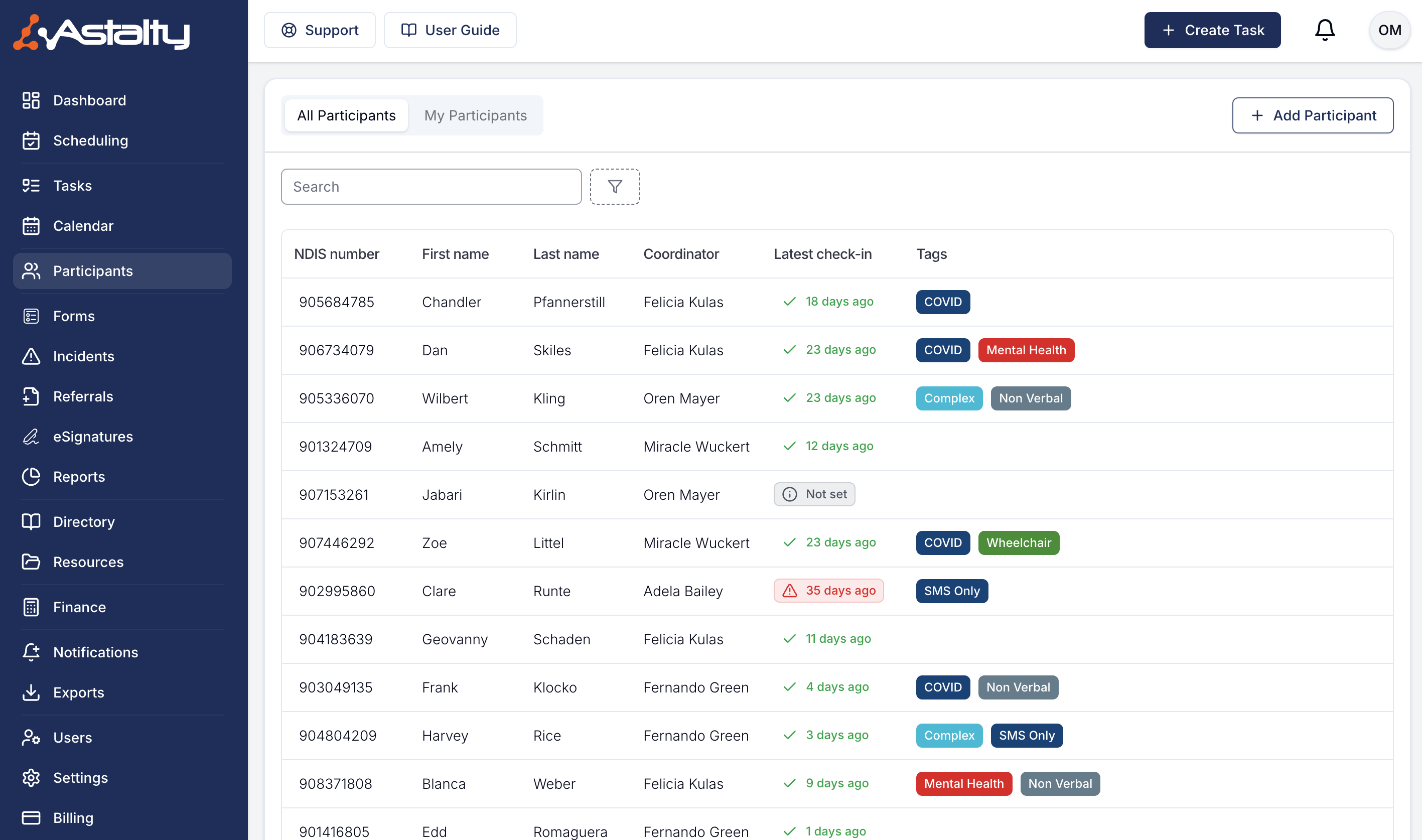Open the Referrals document icon

(31, 396)
